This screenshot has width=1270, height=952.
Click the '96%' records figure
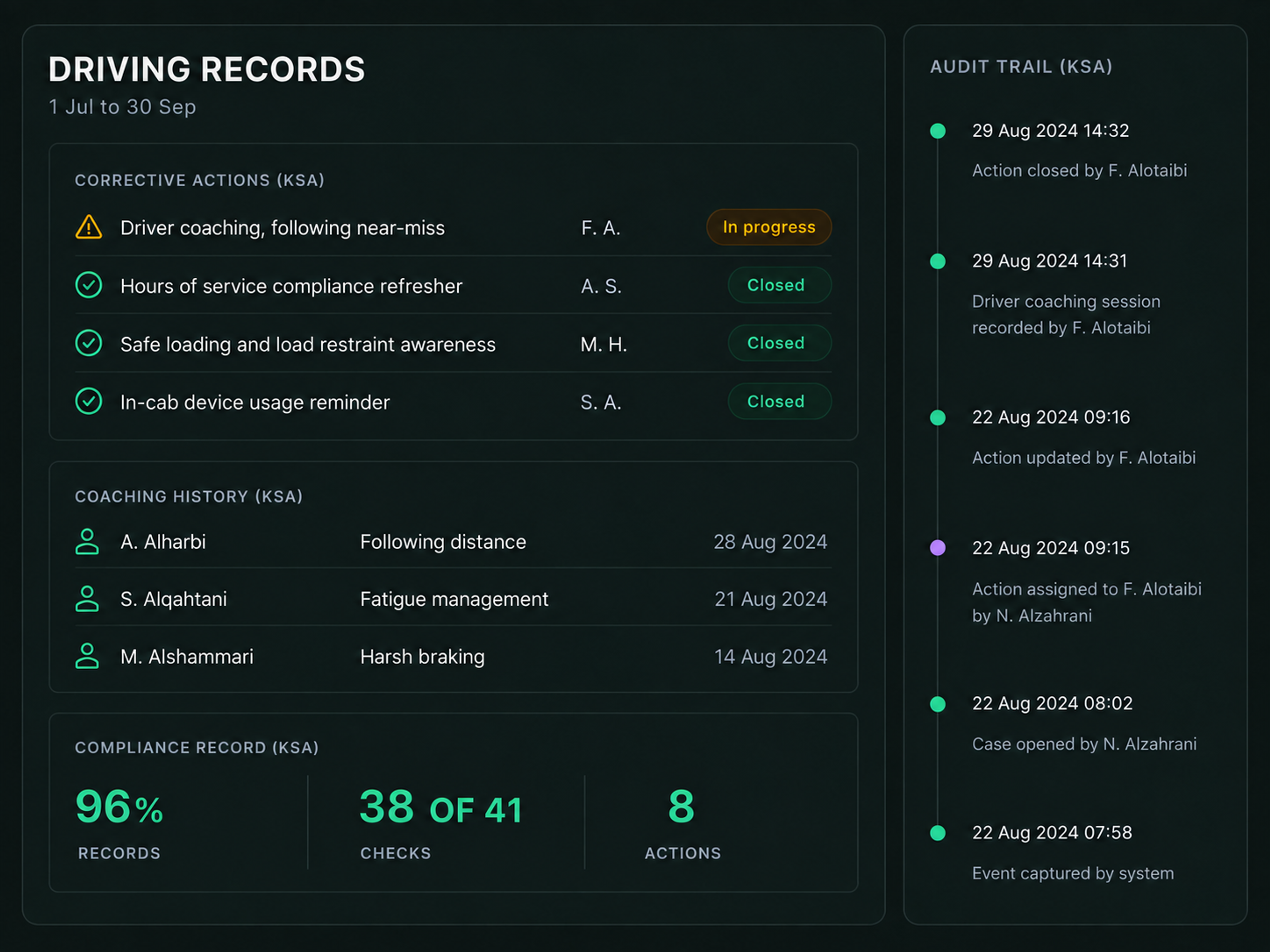(x=119, y=806)
